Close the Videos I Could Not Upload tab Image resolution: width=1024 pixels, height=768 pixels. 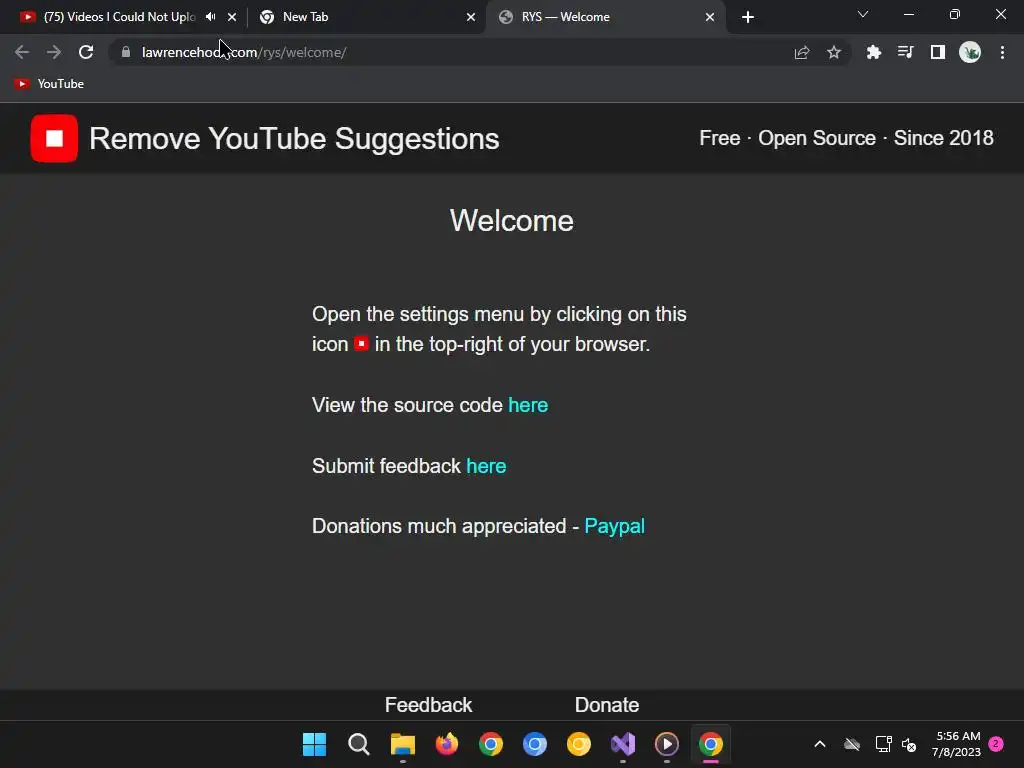coord(232,17)
